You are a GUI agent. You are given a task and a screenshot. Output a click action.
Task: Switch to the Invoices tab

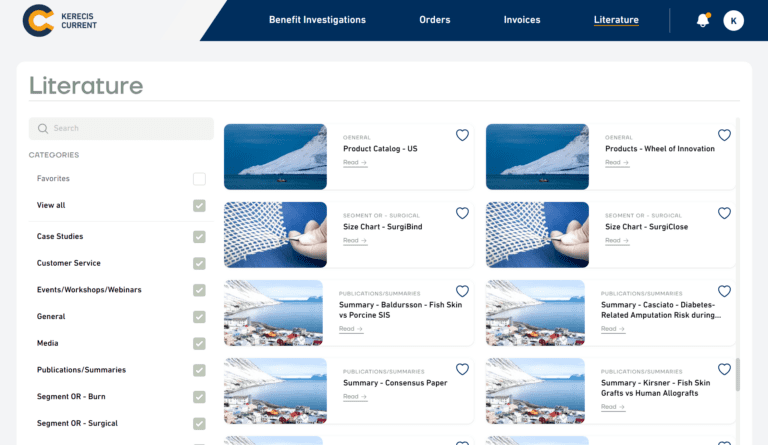522,20
